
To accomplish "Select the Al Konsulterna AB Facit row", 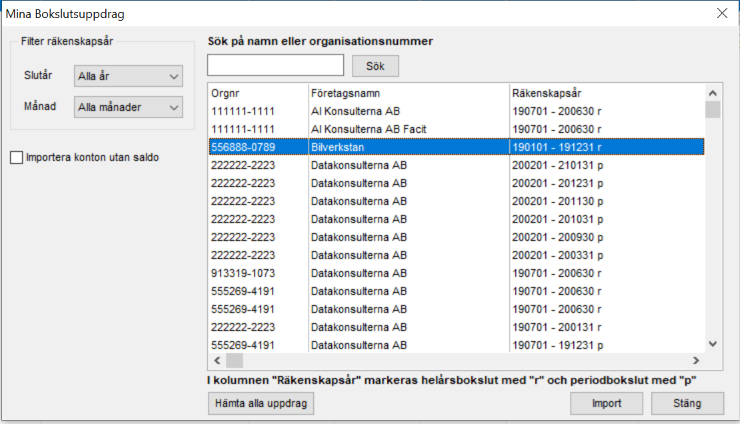I will (x=457, y=129).
